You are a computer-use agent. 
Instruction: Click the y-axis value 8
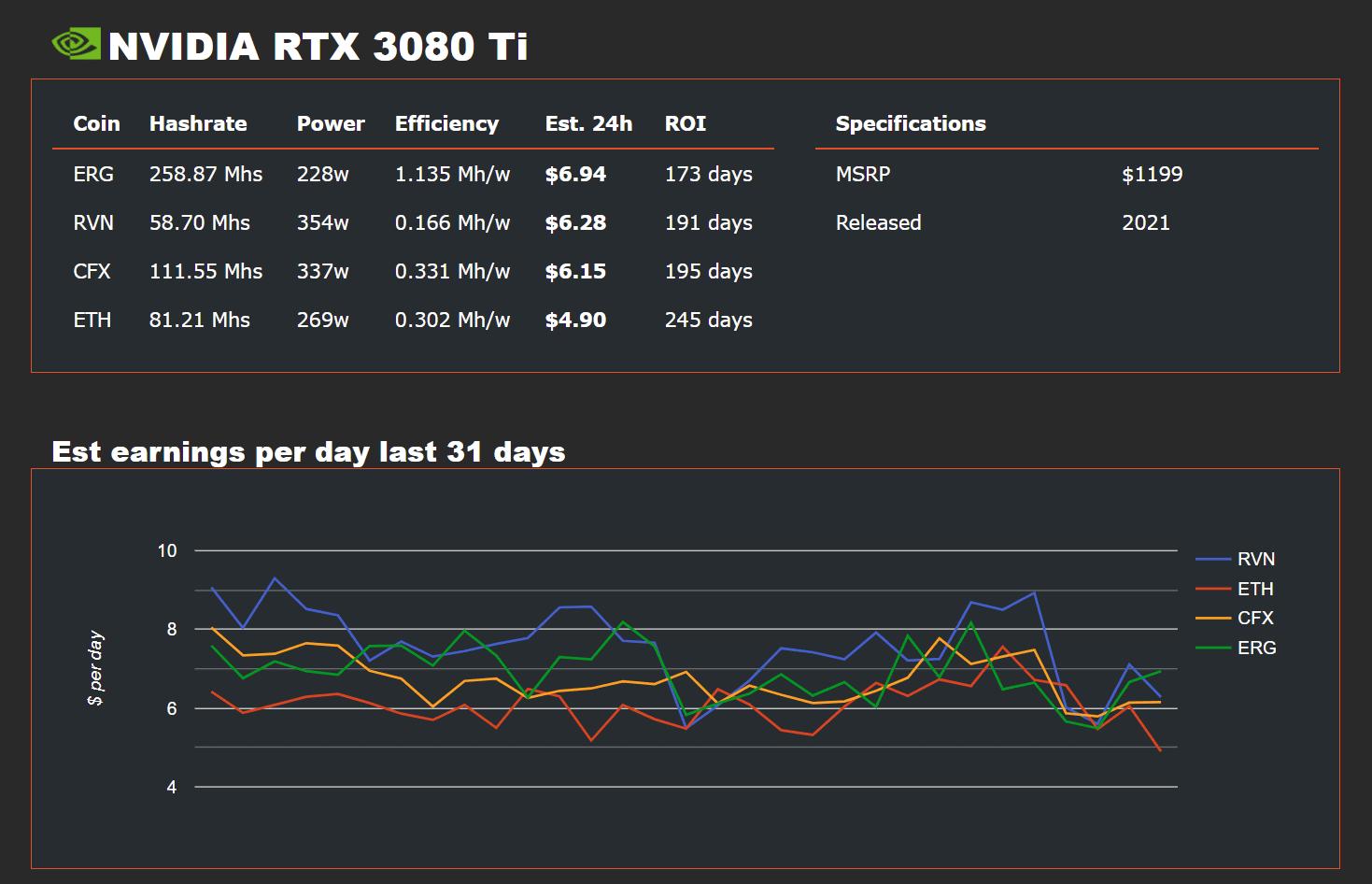(172, 629)
